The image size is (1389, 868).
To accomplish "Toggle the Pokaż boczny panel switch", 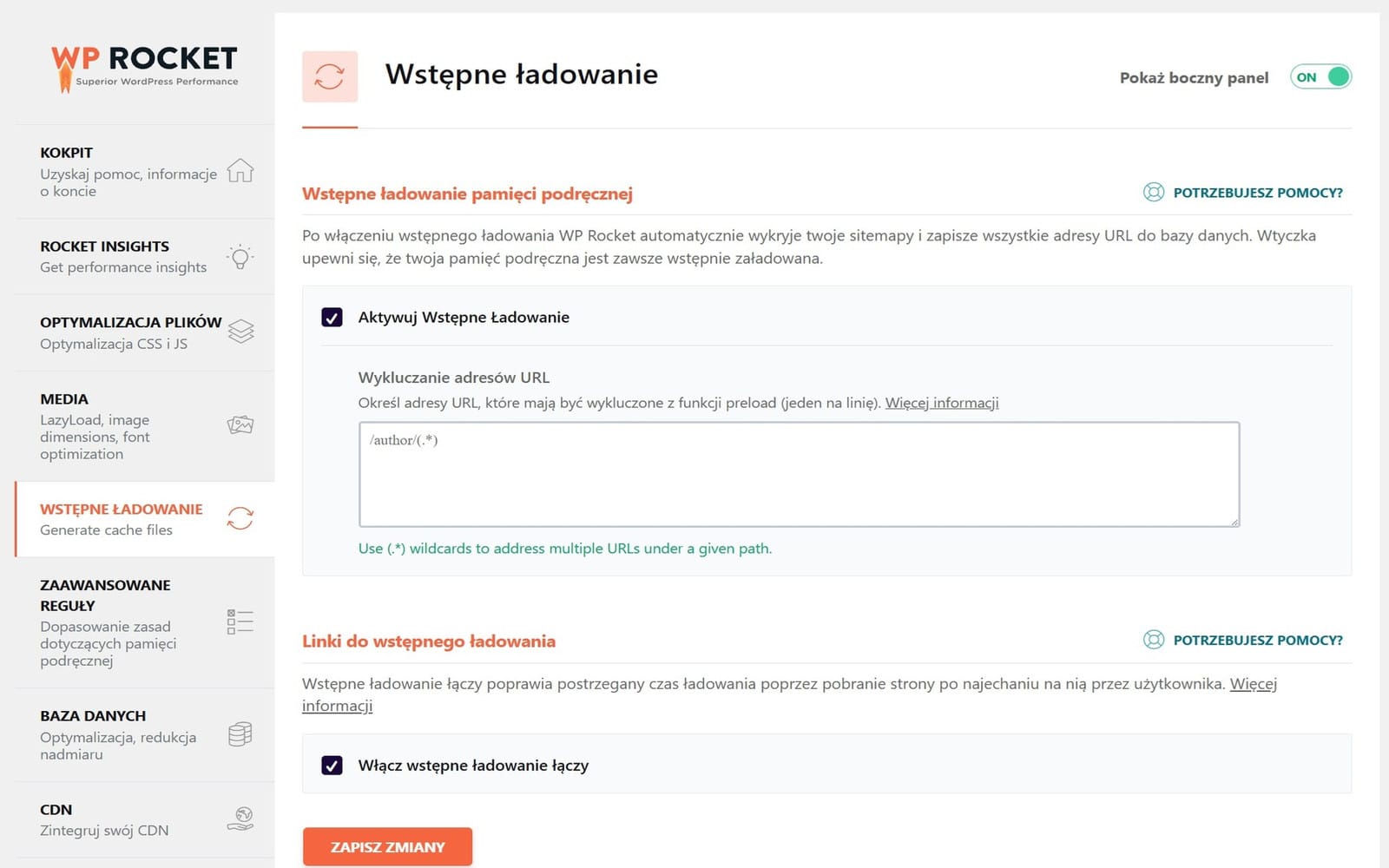I will [x=1320, y=77].
